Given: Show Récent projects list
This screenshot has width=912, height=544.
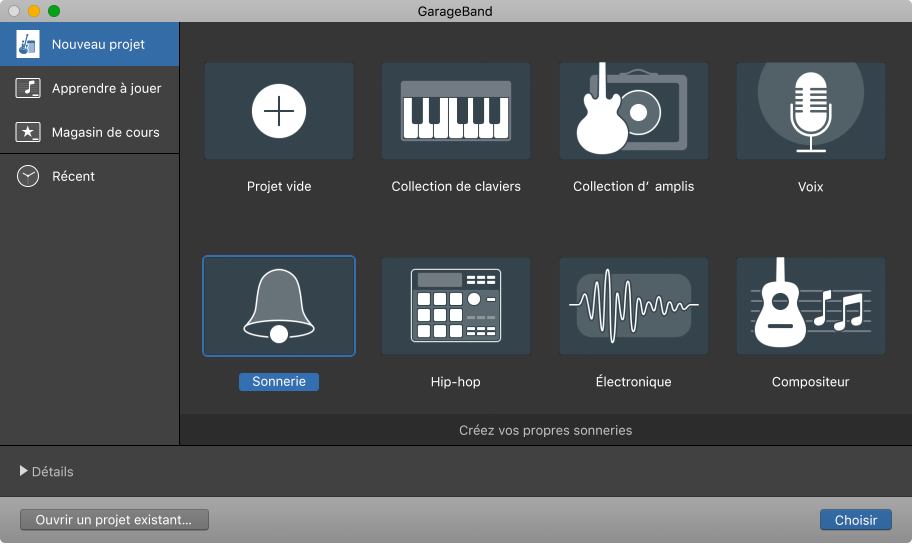Looking at the screenshot, I should click(90, 176).
